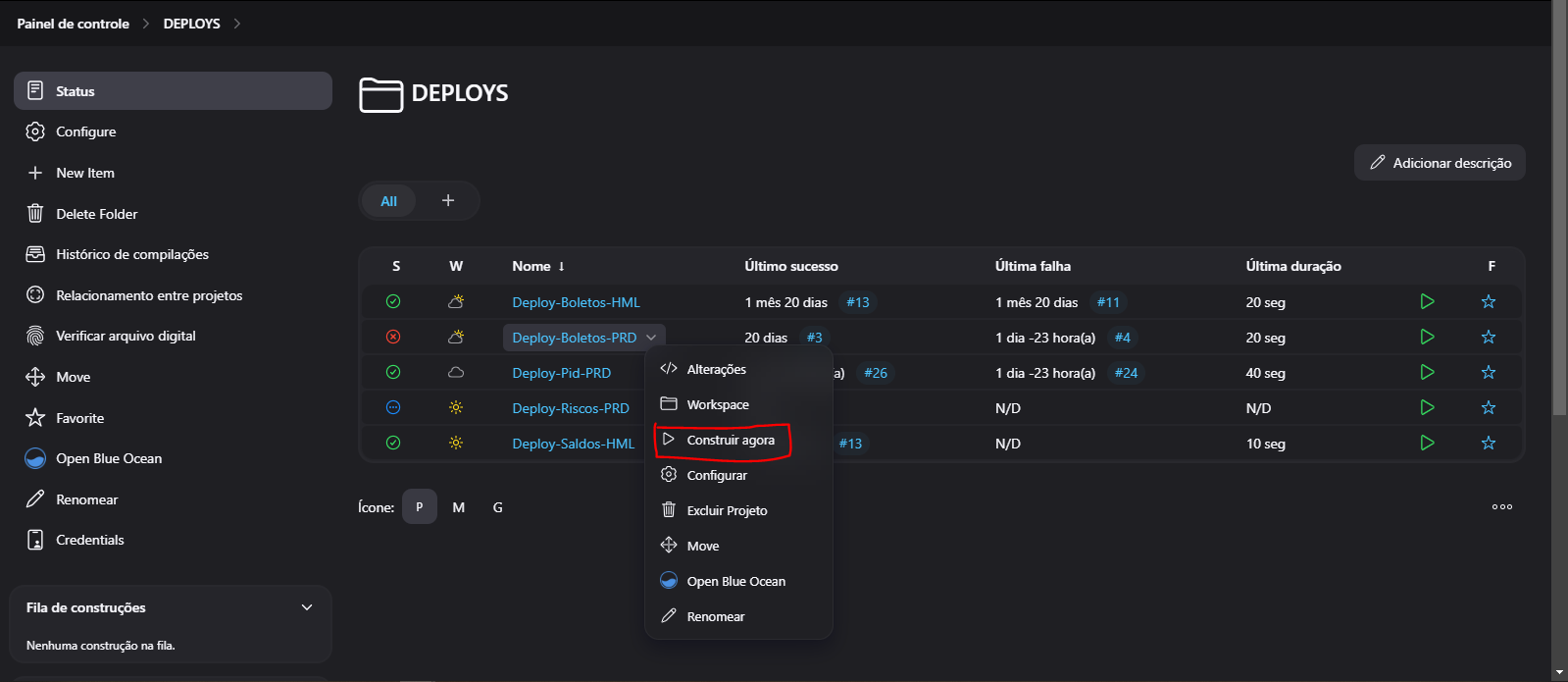This screenshot has width=1568, height=682.
Task: Expand the breadcrumb chevron after DEPLOYS
Action: tap(237, 24)
